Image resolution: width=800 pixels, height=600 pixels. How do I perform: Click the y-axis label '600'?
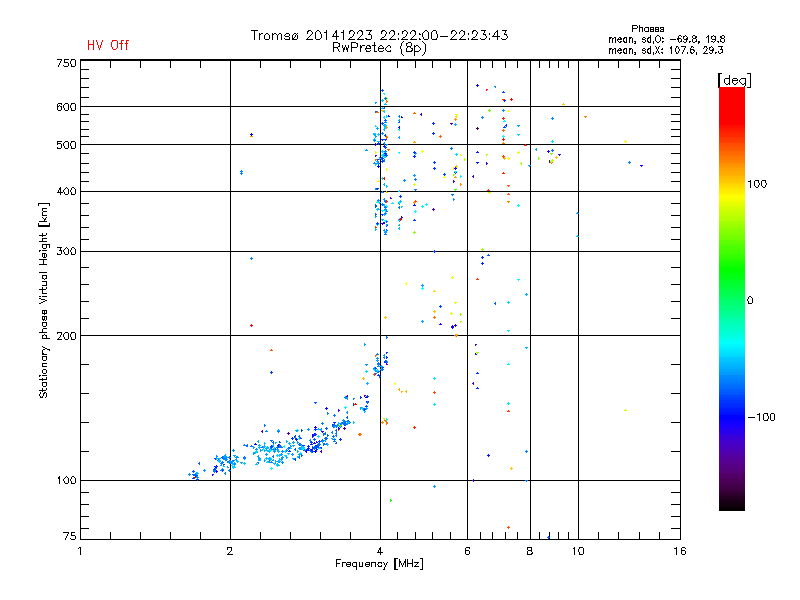(66, 107)
